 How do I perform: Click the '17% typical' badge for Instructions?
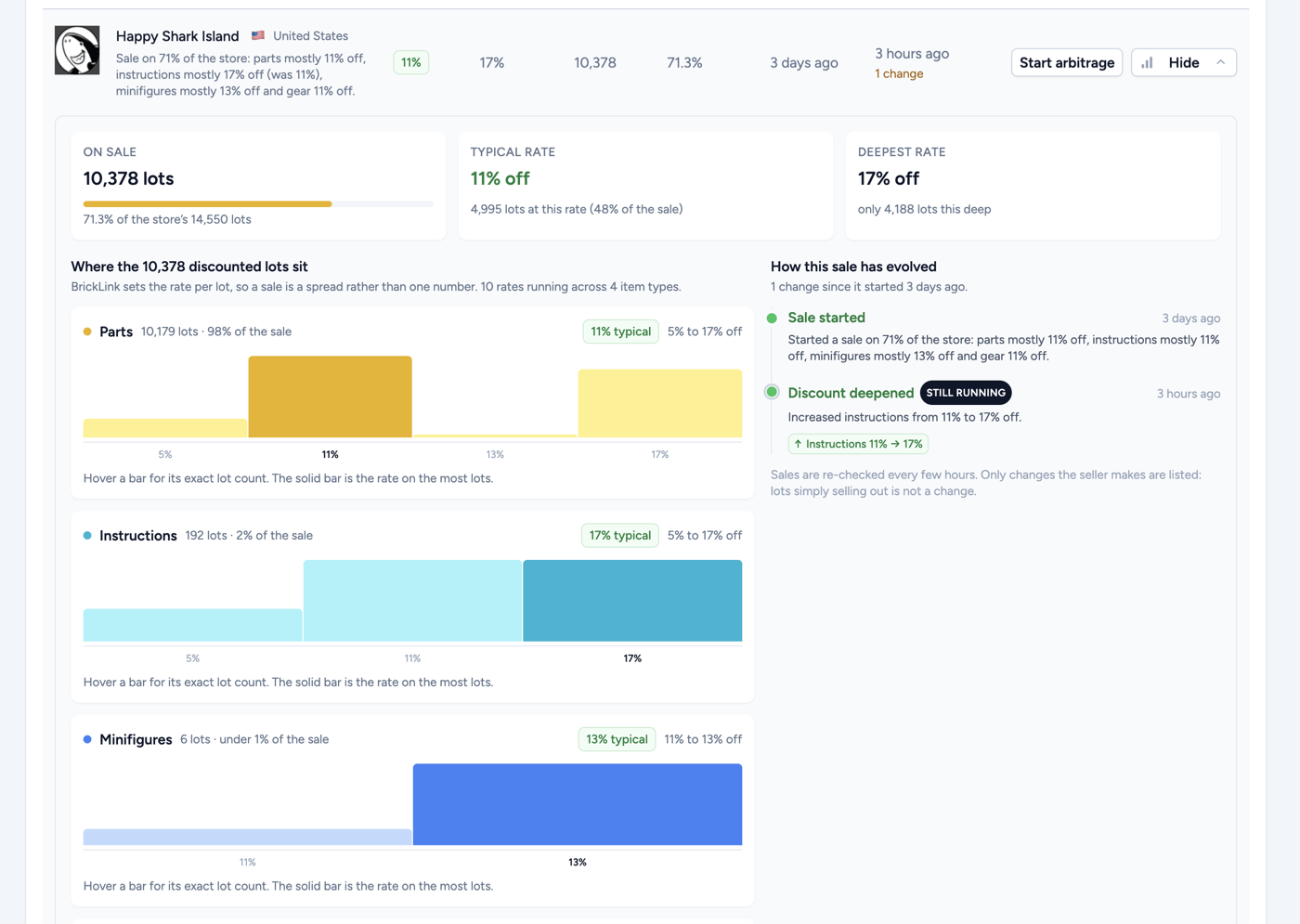coord(620,536)
